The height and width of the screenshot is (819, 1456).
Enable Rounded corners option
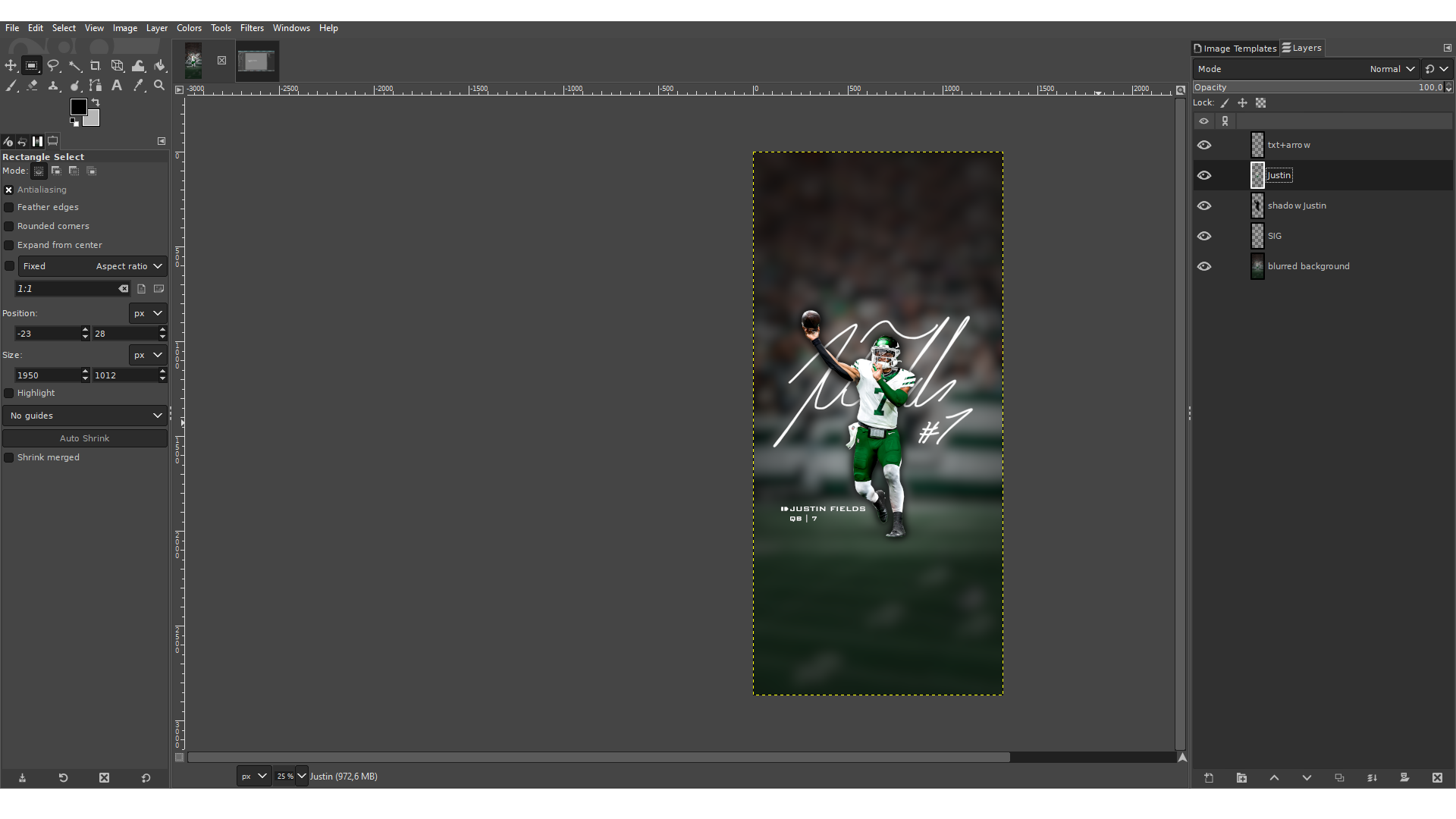[x=9, y=226]
